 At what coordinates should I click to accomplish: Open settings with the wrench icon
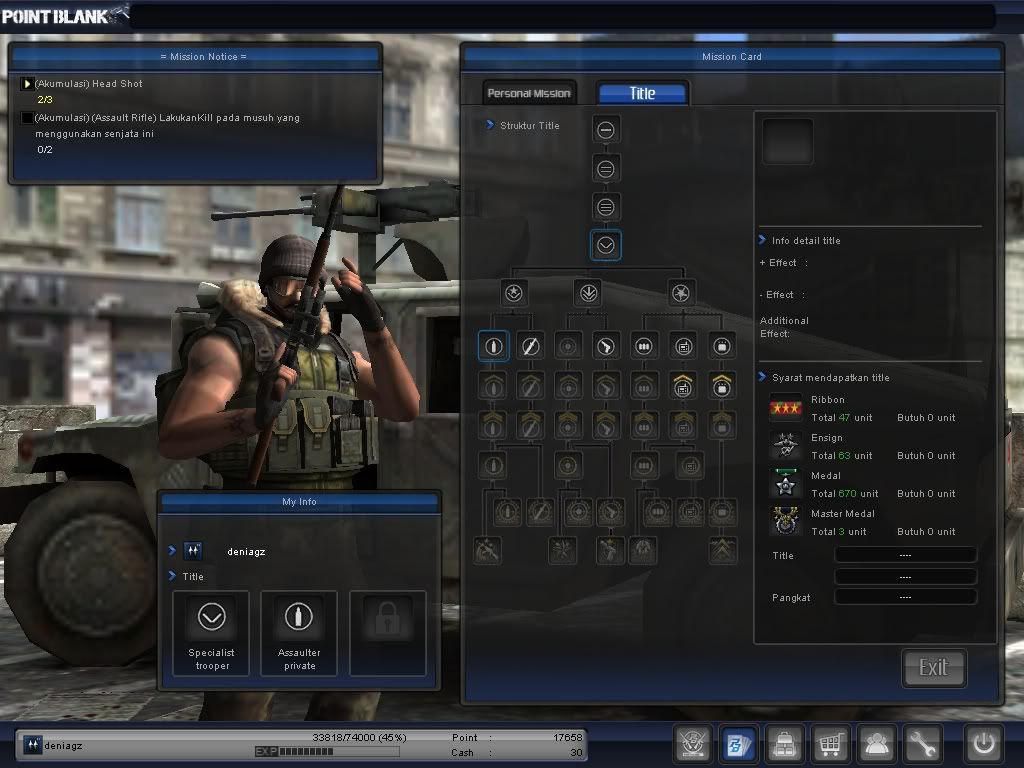(x=923, y=744)
